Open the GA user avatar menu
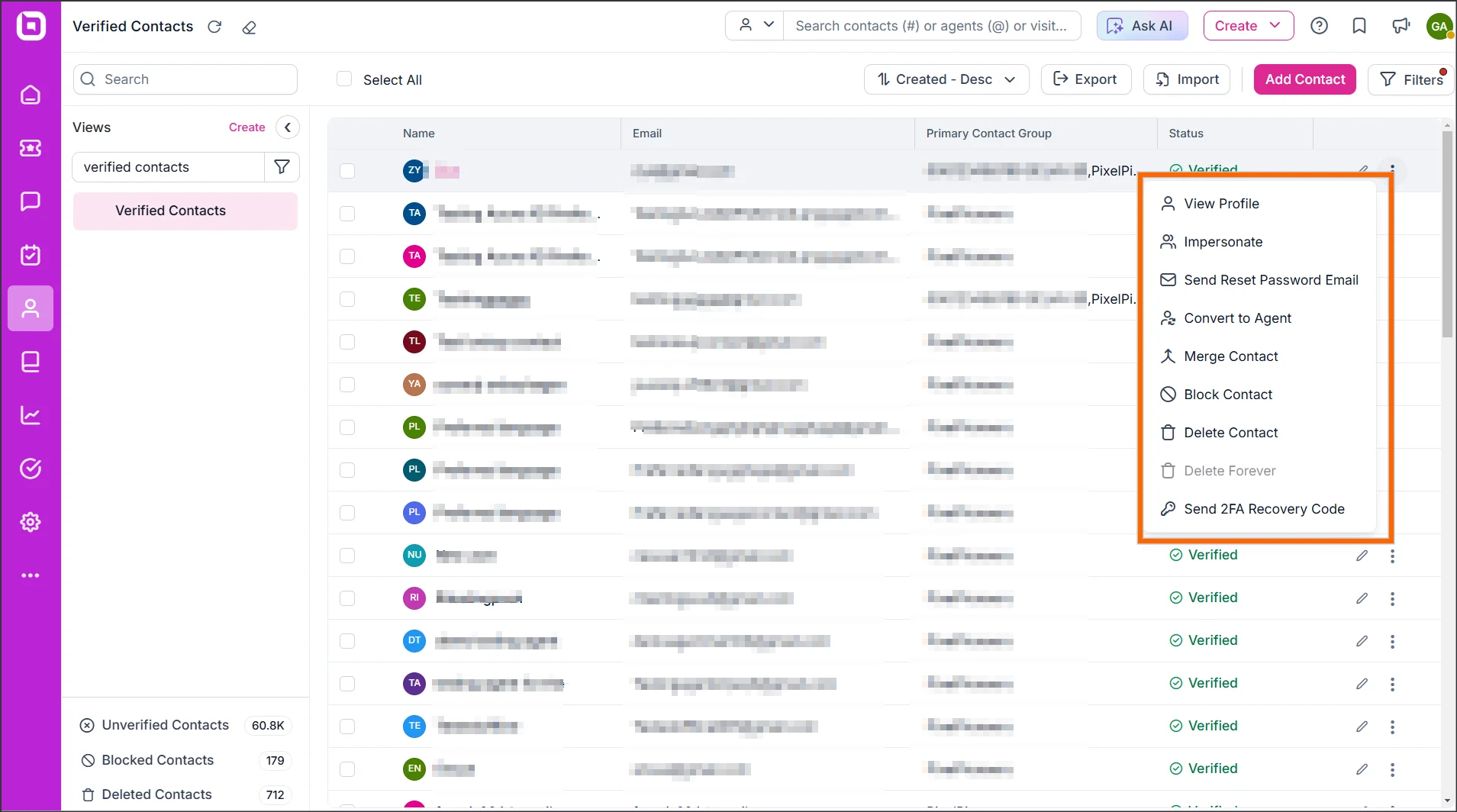 [x=1439, y=26]
